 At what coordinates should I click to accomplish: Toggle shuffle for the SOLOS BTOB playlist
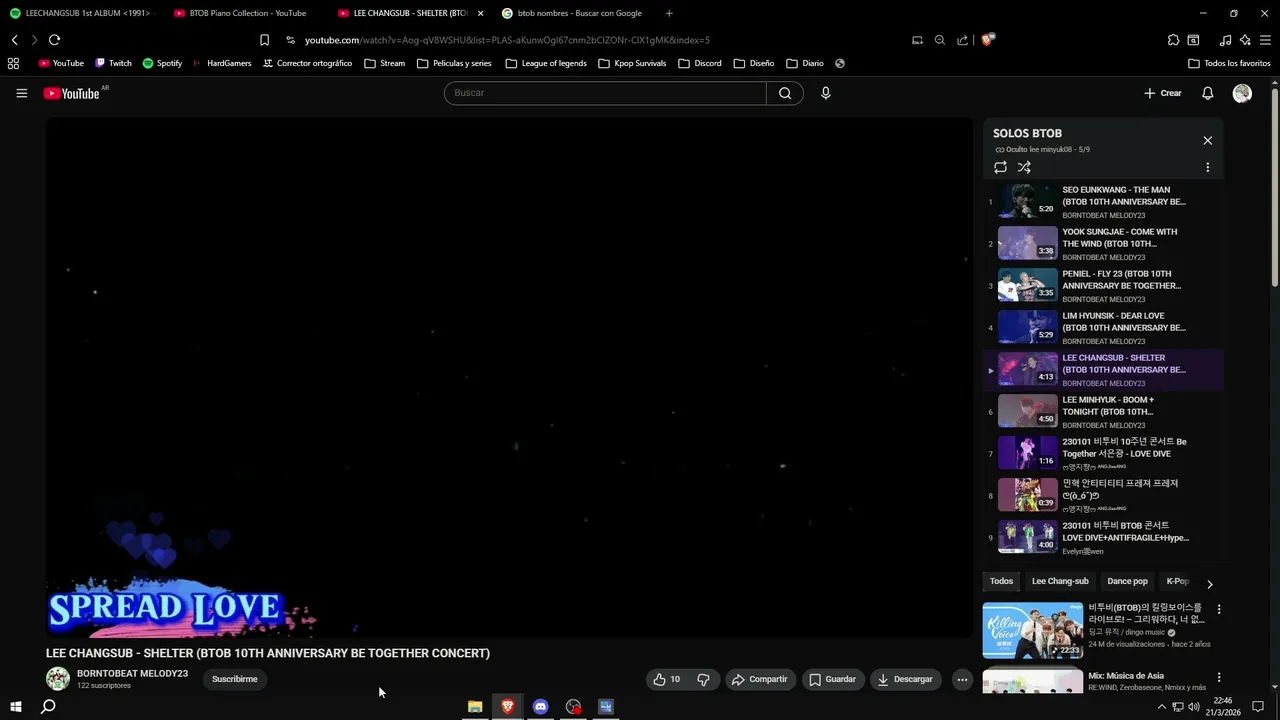1024,167
